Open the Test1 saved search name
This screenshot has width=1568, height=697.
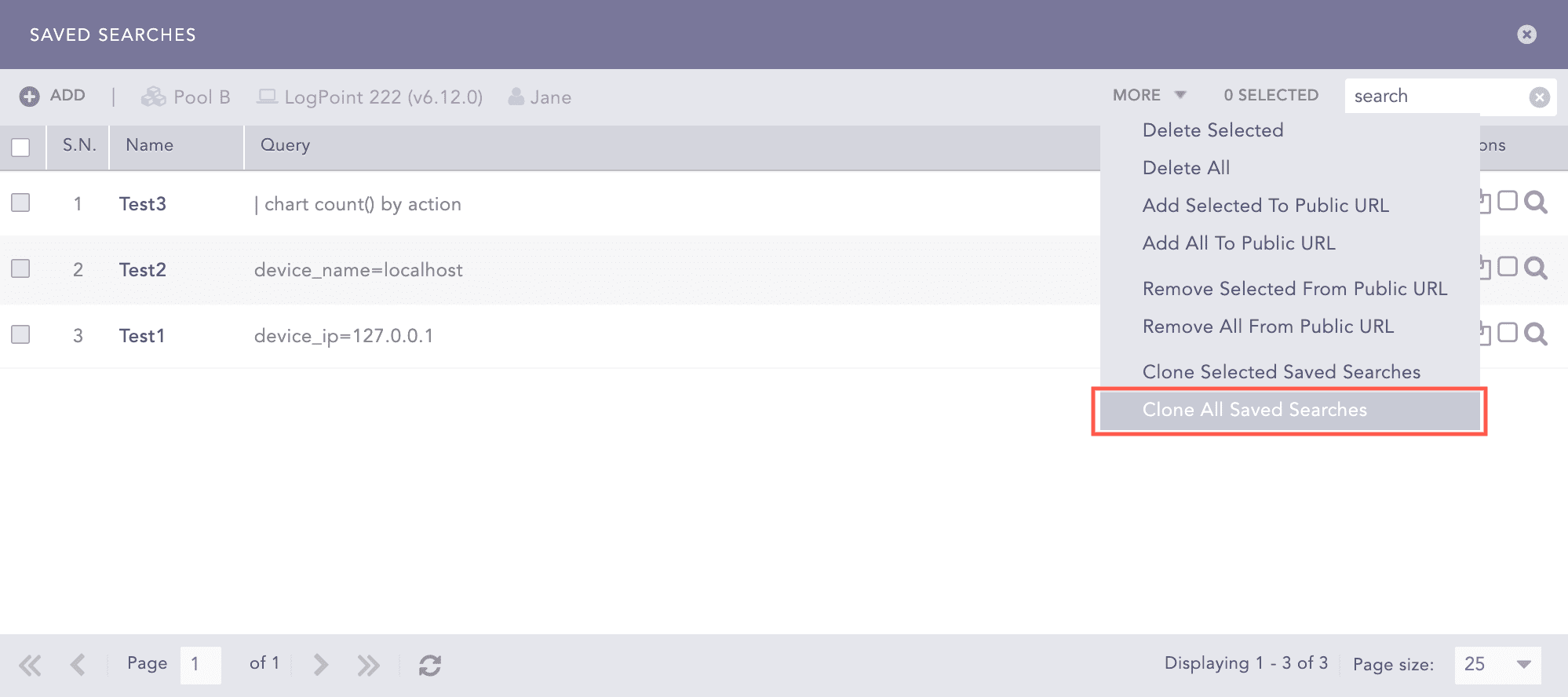click(x=142, y=336)
